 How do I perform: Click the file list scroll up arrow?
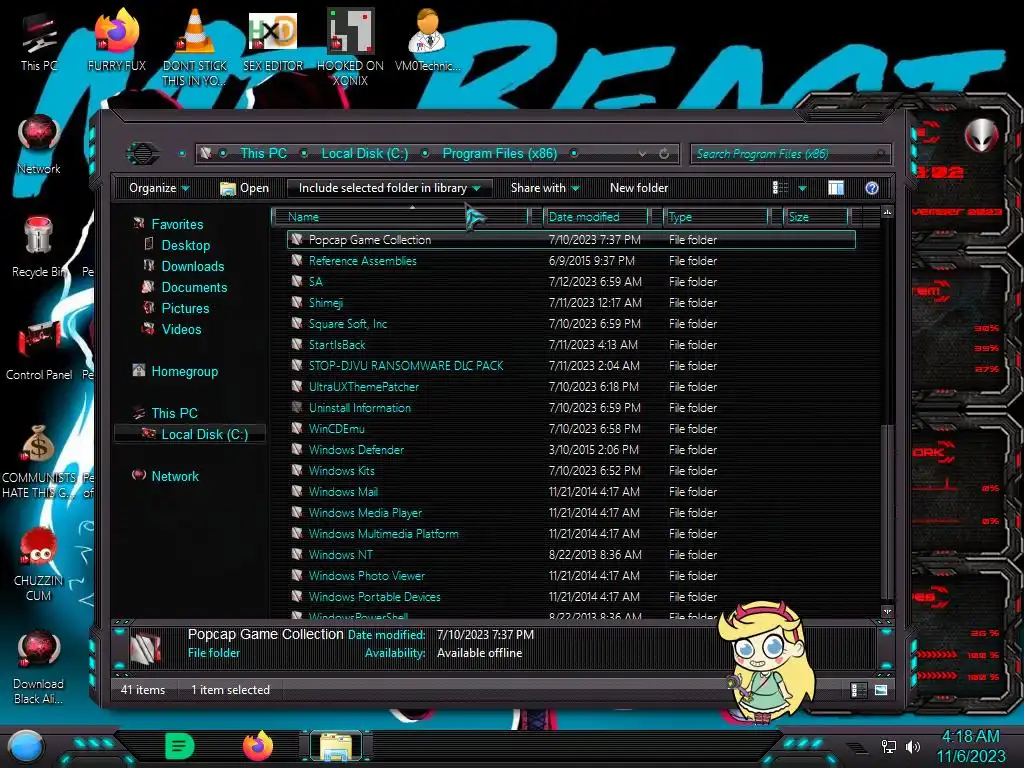(886, 212)
